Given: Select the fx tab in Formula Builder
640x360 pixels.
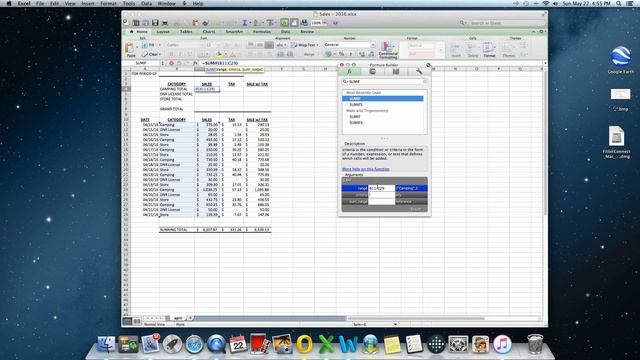Looking at the screenshot, I should 349,71.
